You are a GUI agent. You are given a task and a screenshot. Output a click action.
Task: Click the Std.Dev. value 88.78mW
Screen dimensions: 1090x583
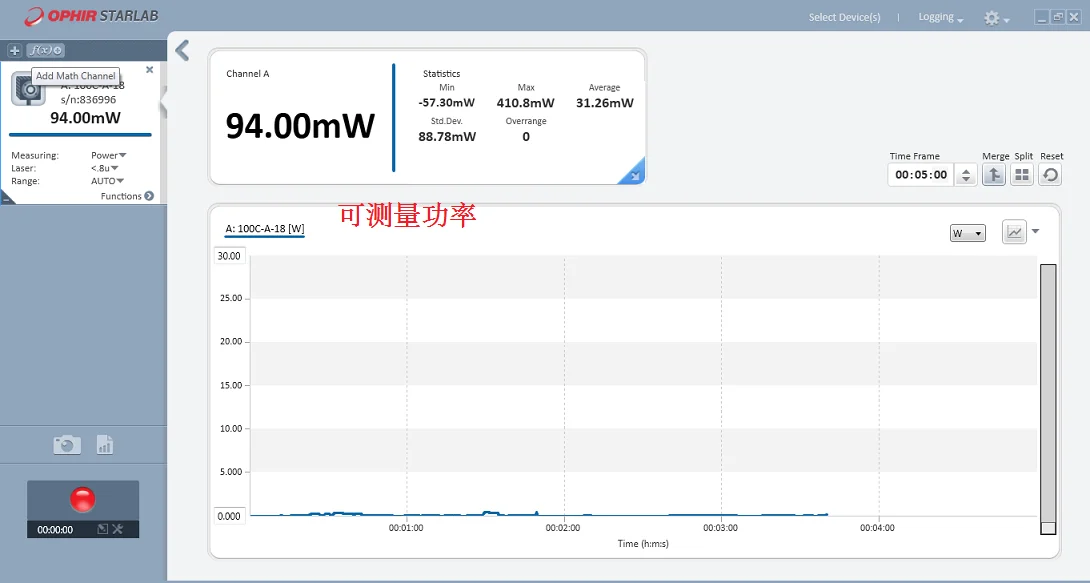(x=447, y=137)
